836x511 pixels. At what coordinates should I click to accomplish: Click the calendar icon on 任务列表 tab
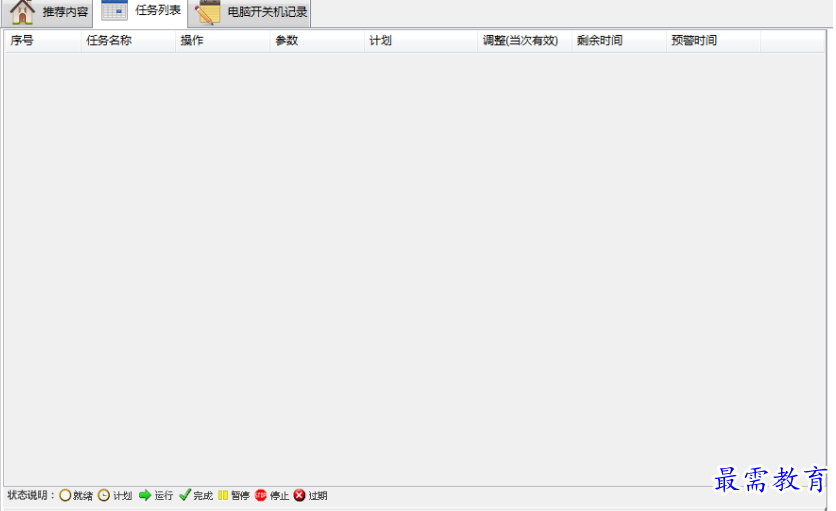(114, 11)
